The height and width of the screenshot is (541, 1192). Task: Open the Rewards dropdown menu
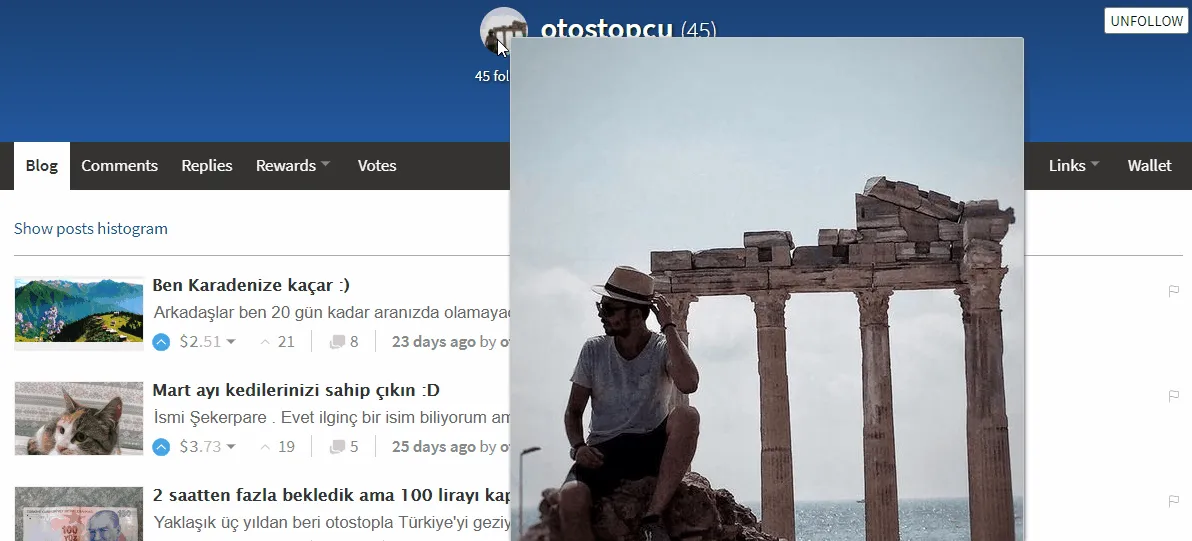tap(293, 166)
